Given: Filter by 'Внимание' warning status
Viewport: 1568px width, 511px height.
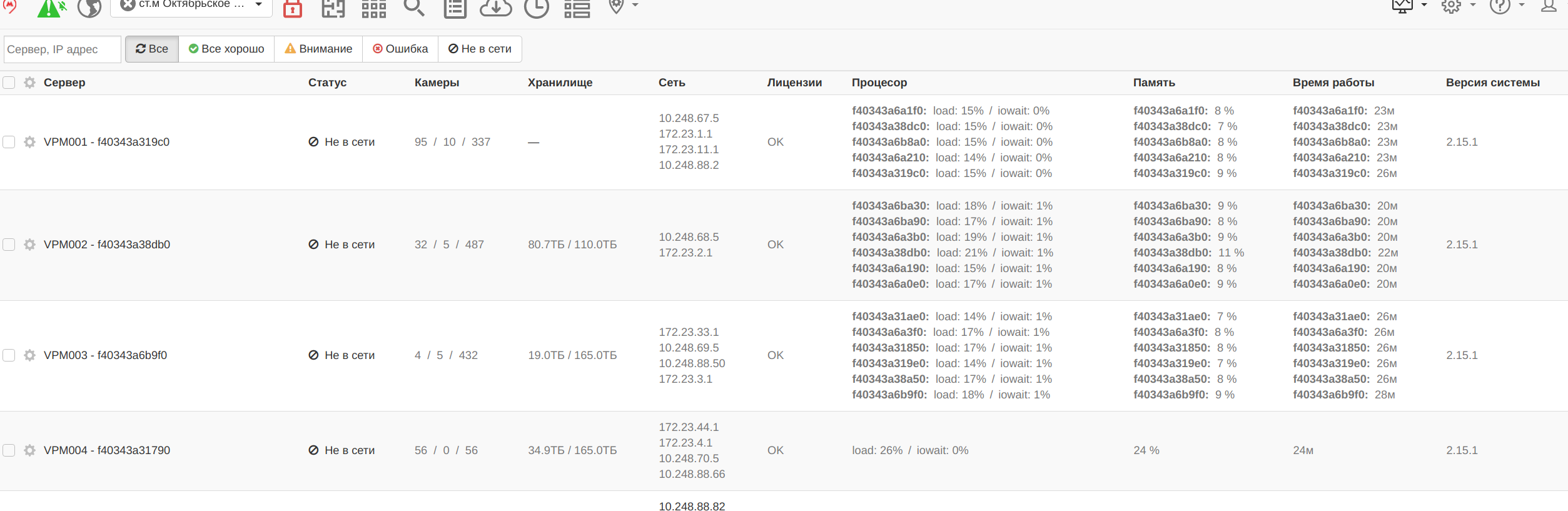Looking at the screenshot, I should pyautogui.click(x=318, y=49).
